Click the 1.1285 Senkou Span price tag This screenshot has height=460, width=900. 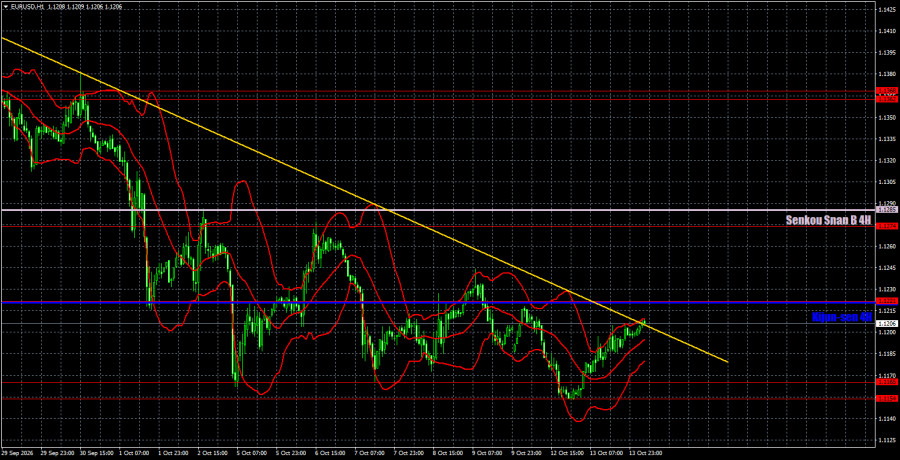[886, 210]
